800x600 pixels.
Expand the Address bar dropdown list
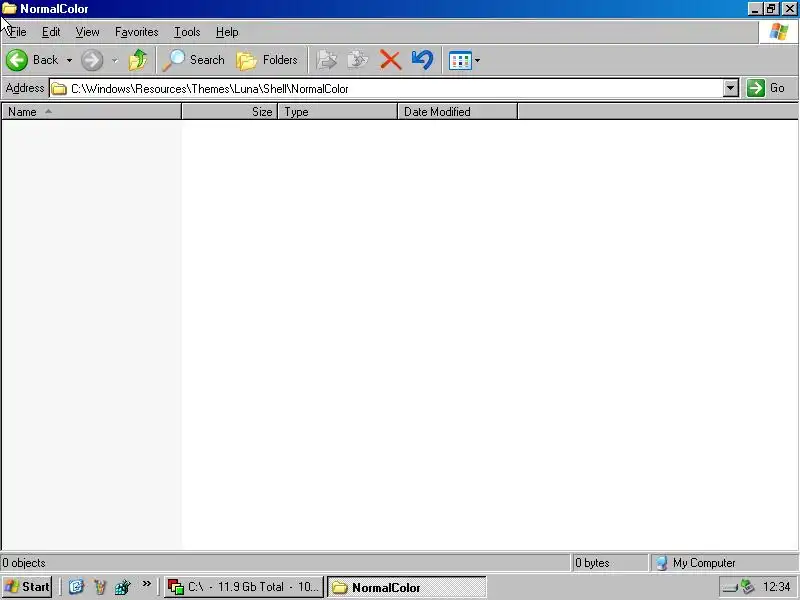[x=731, y=88]
